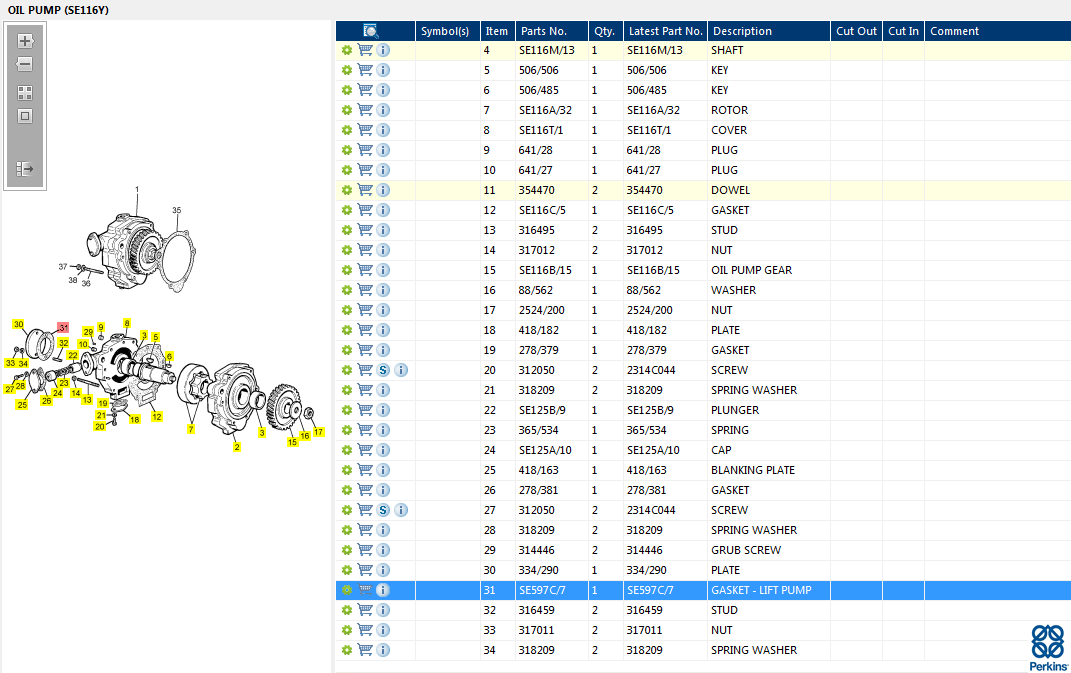Add BLANKING PLATE 418/163 to cart
The width and height of the screenshot is (1071, 673).
365,470
